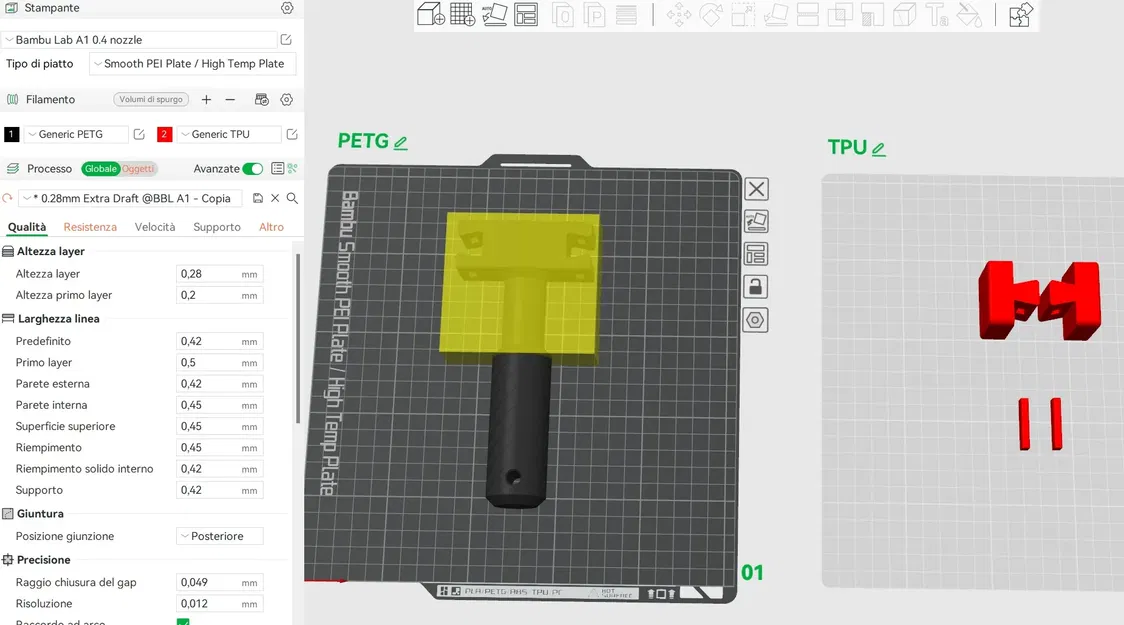This screenshot has height=625, width=1124.
Task: Select the Move tool
Action: (678, 16)
